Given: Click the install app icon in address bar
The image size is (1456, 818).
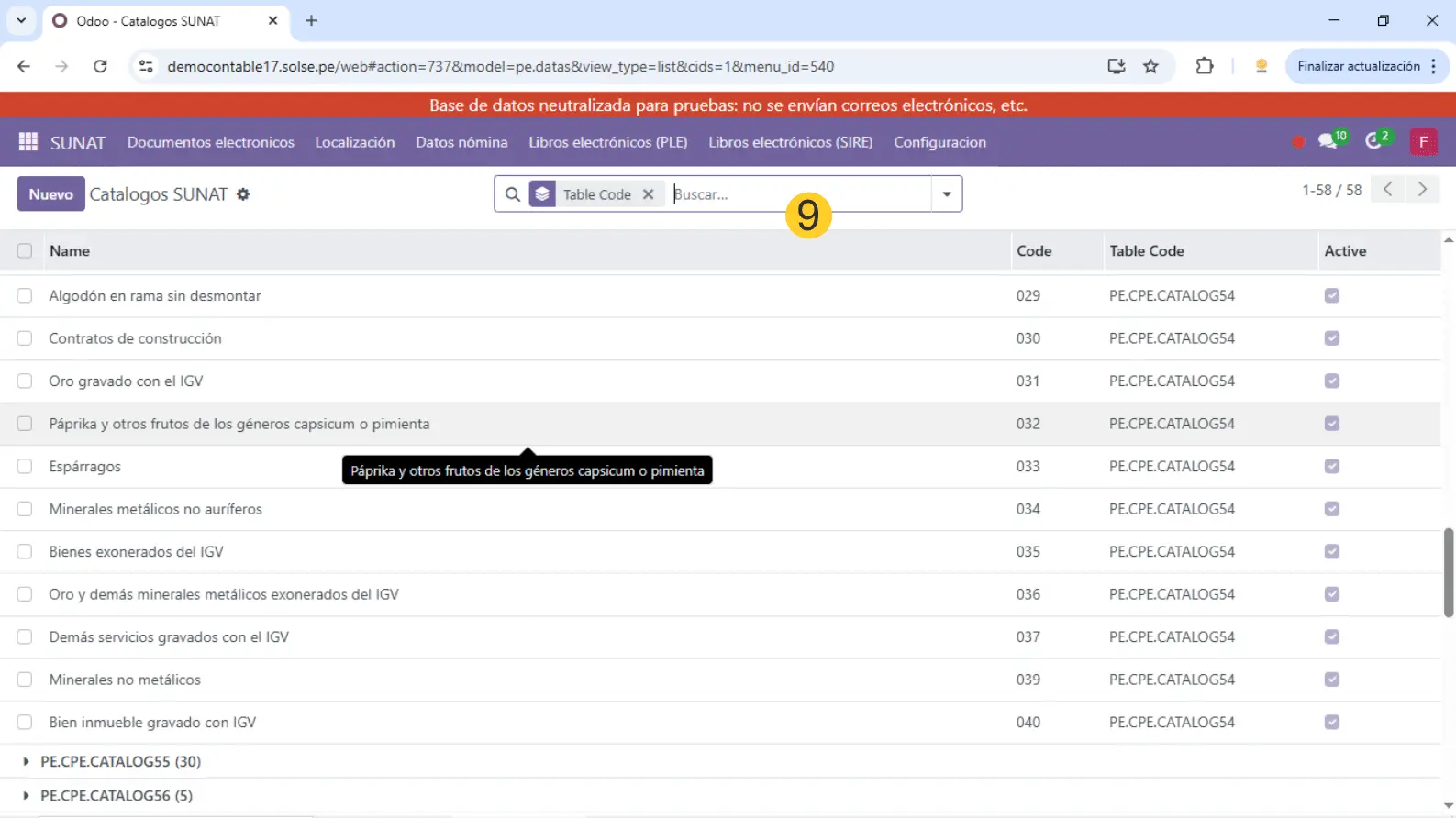Looking at the screenshot, I should 1116,66.
